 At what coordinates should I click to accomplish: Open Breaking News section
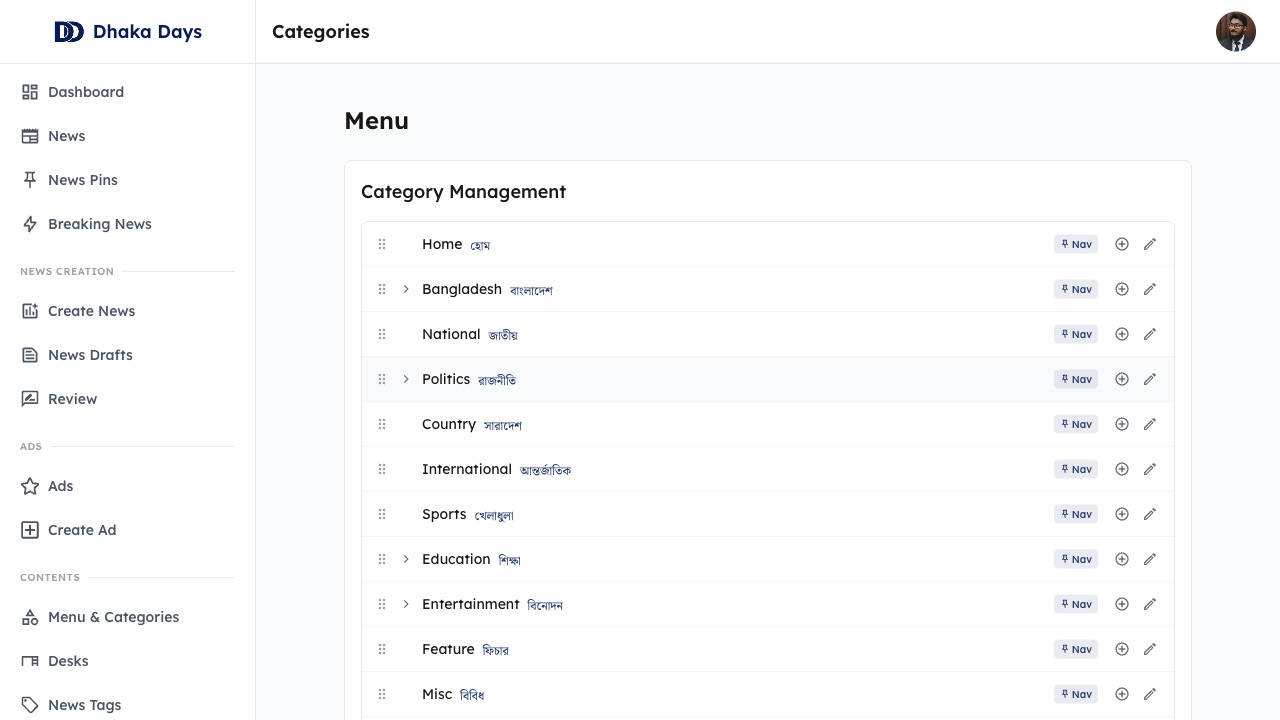pyautogui.click(x=127, y=224)
